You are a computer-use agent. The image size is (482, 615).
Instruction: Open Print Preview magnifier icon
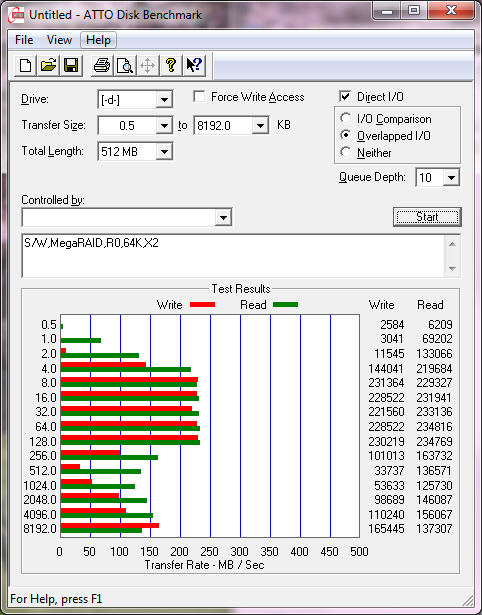pos(125,65)
